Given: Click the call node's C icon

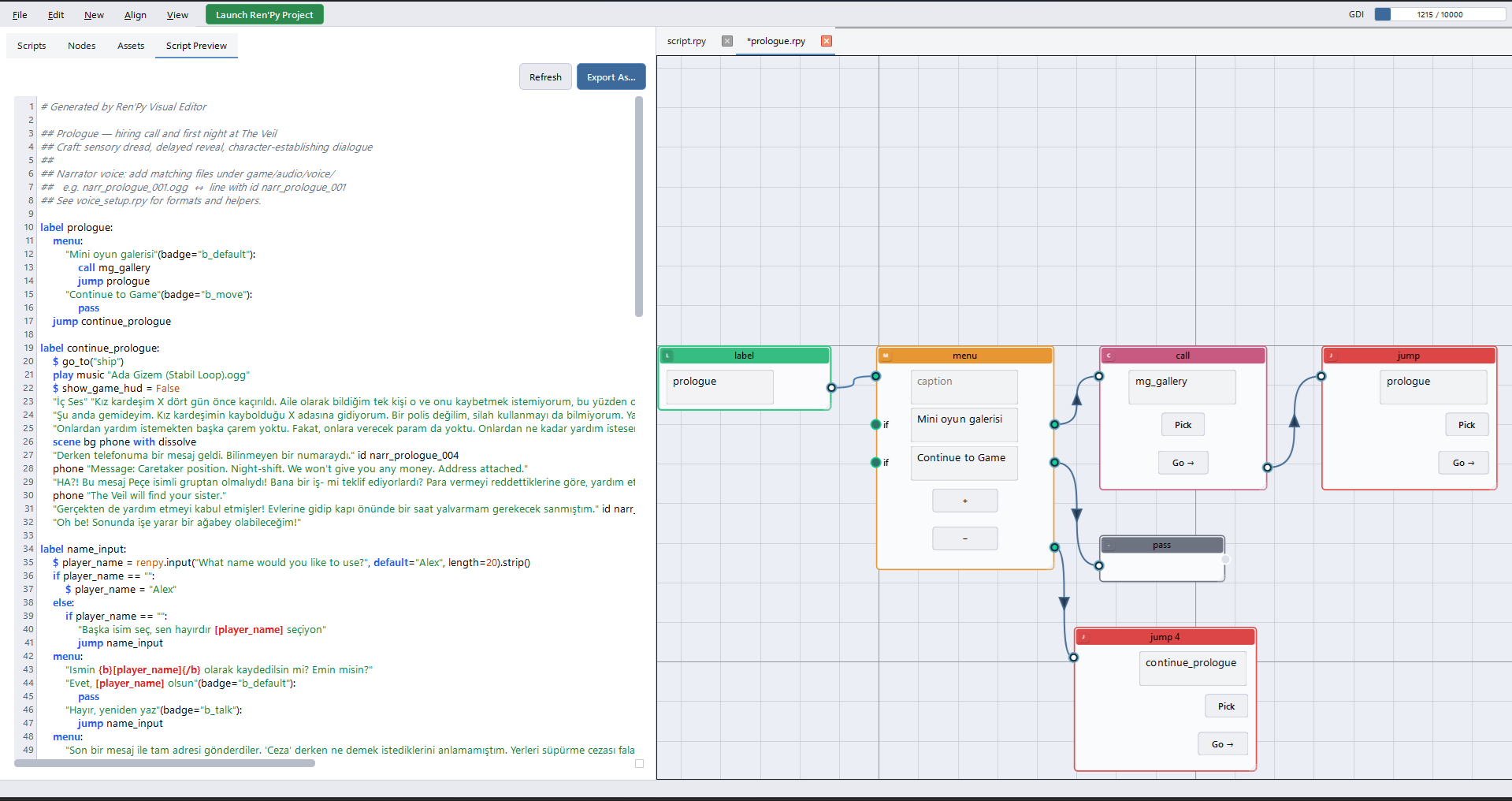Looking at the screenshot, I should [x=1108, y=356].
